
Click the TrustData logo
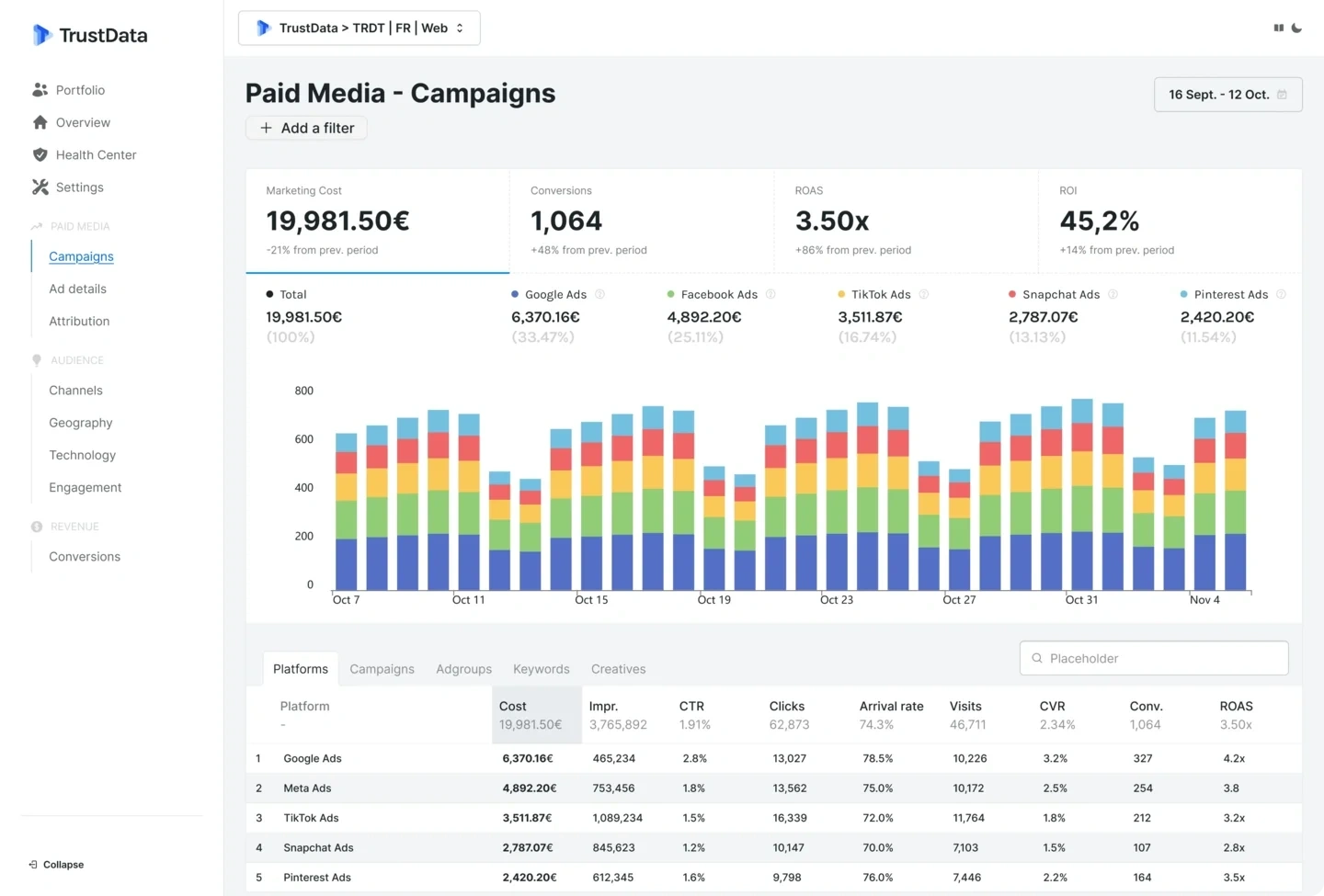pyautogui.click(x=89, y=35)
